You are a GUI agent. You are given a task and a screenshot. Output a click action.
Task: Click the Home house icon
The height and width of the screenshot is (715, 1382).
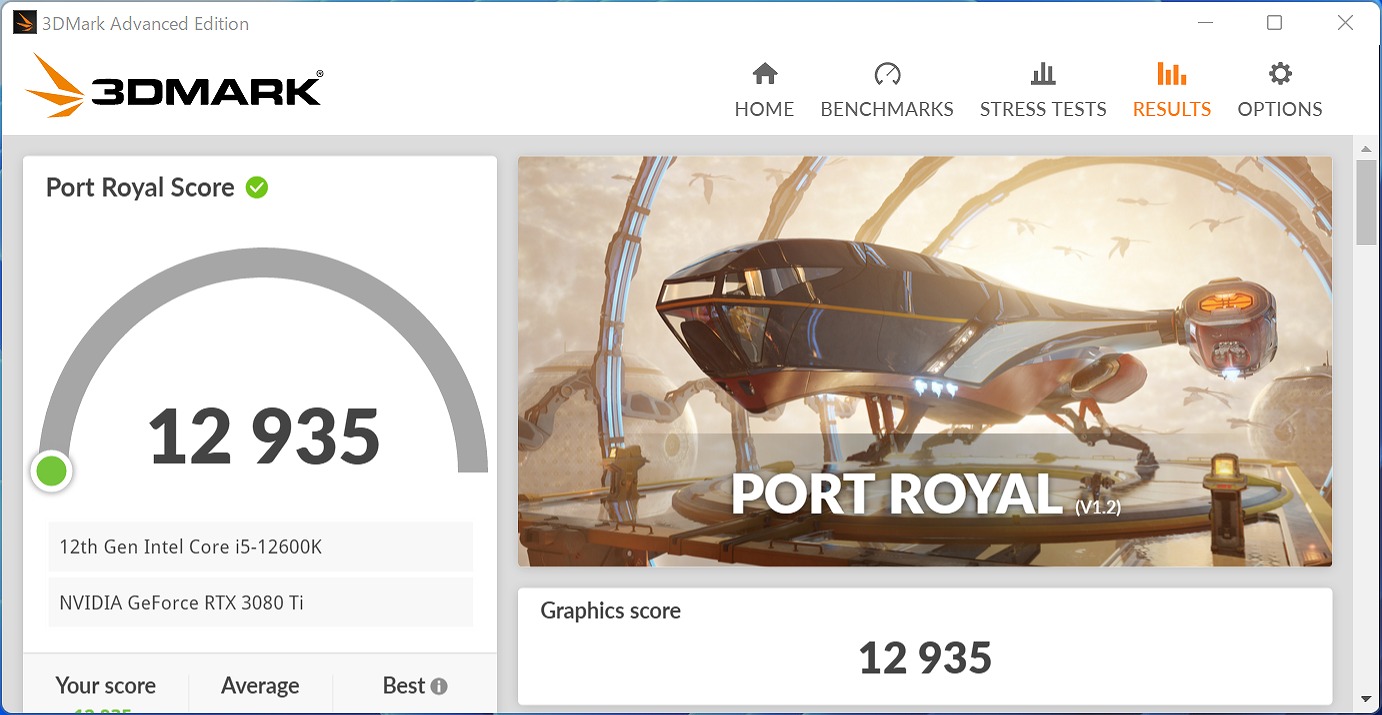(x=765, y=74)
